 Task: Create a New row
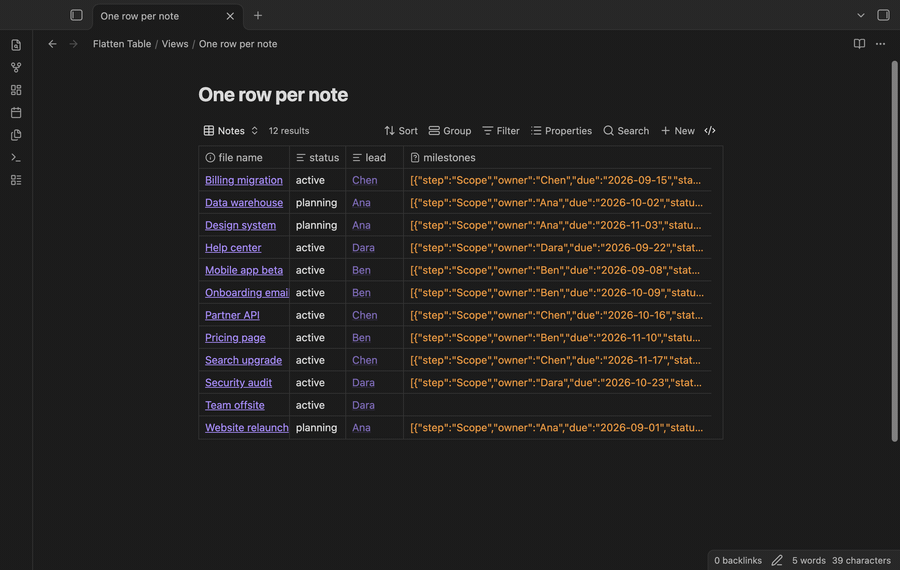(x=678, y=131)
